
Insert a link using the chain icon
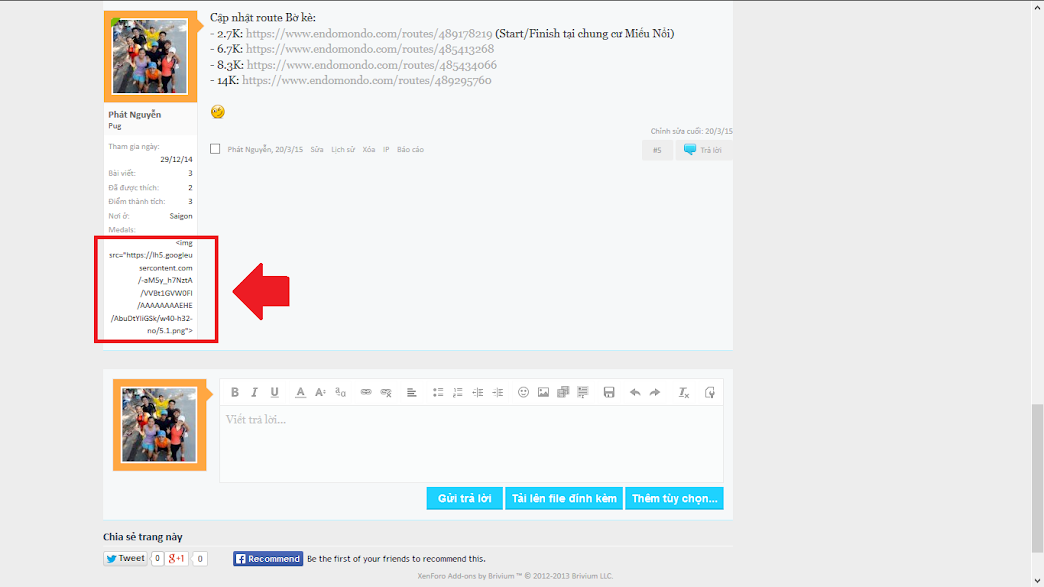point(366,393)
